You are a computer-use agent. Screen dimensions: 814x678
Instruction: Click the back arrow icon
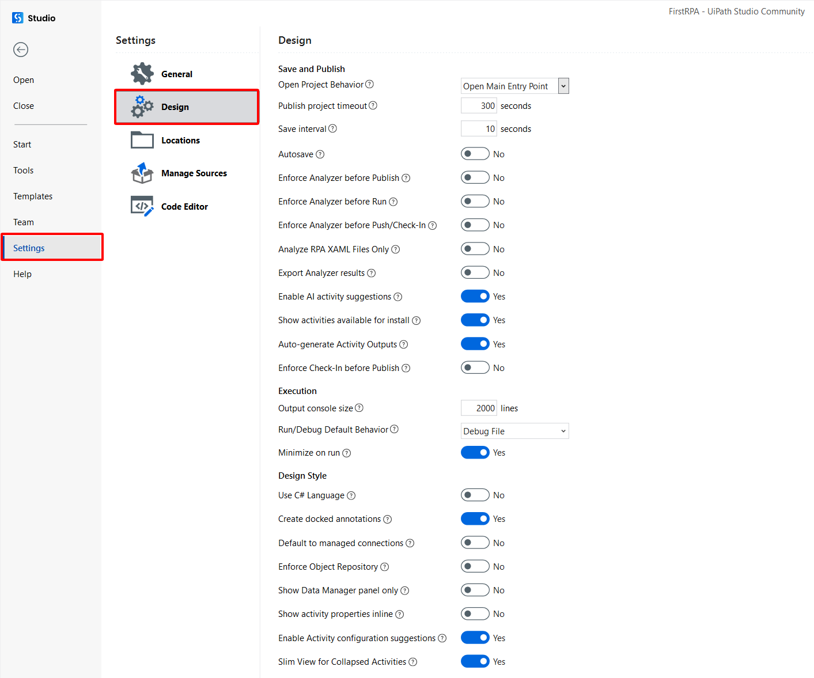pos(21,50)
